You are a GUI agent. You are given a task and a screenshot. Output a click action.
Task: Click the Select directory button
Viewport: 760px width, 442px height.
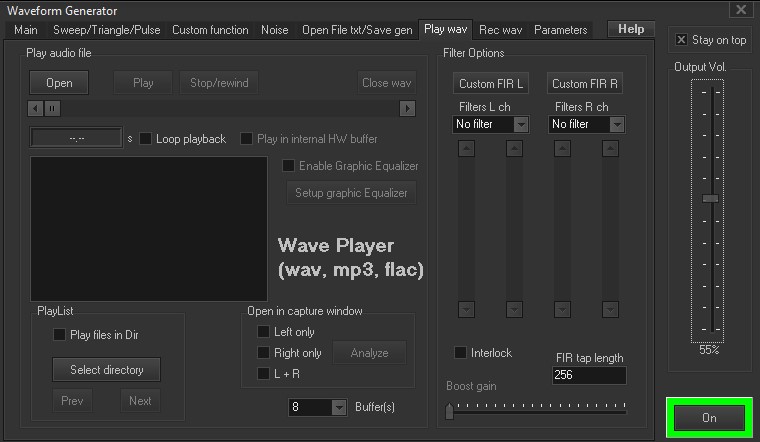point(107,370)
